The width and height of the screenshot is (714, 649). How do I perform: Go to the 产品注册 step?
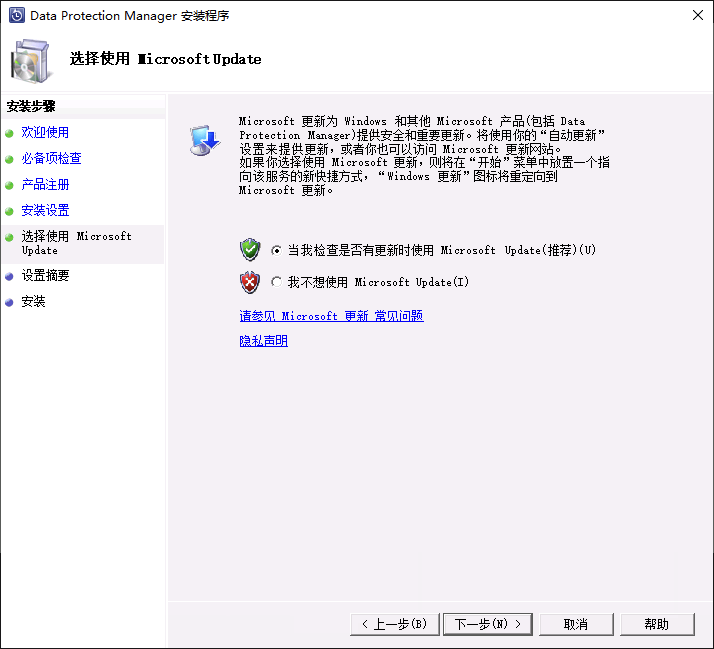click(x=45, y=184)
